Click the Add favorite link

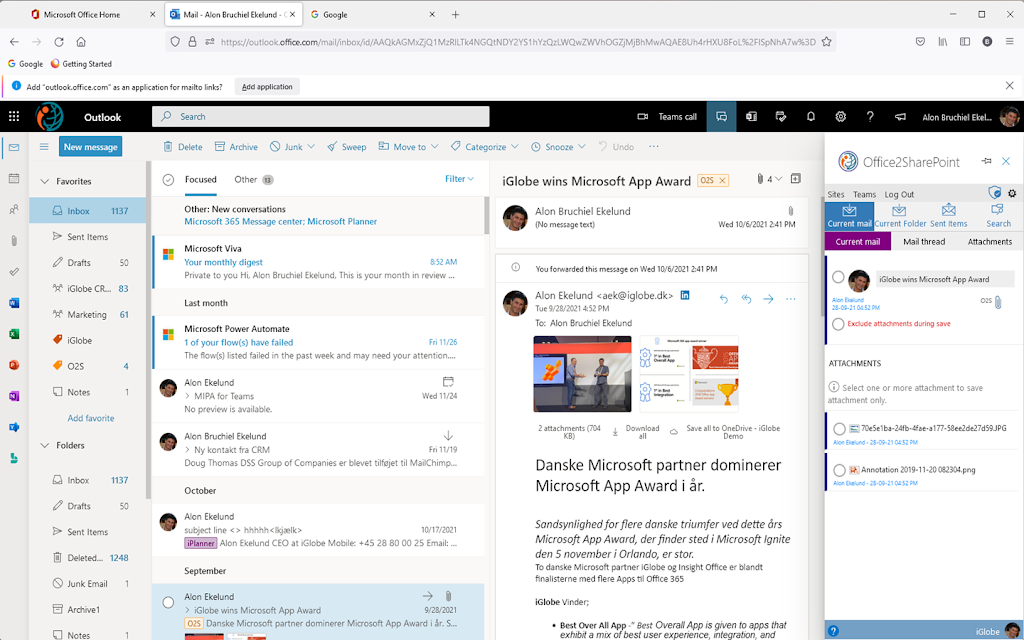click(91, 418)
